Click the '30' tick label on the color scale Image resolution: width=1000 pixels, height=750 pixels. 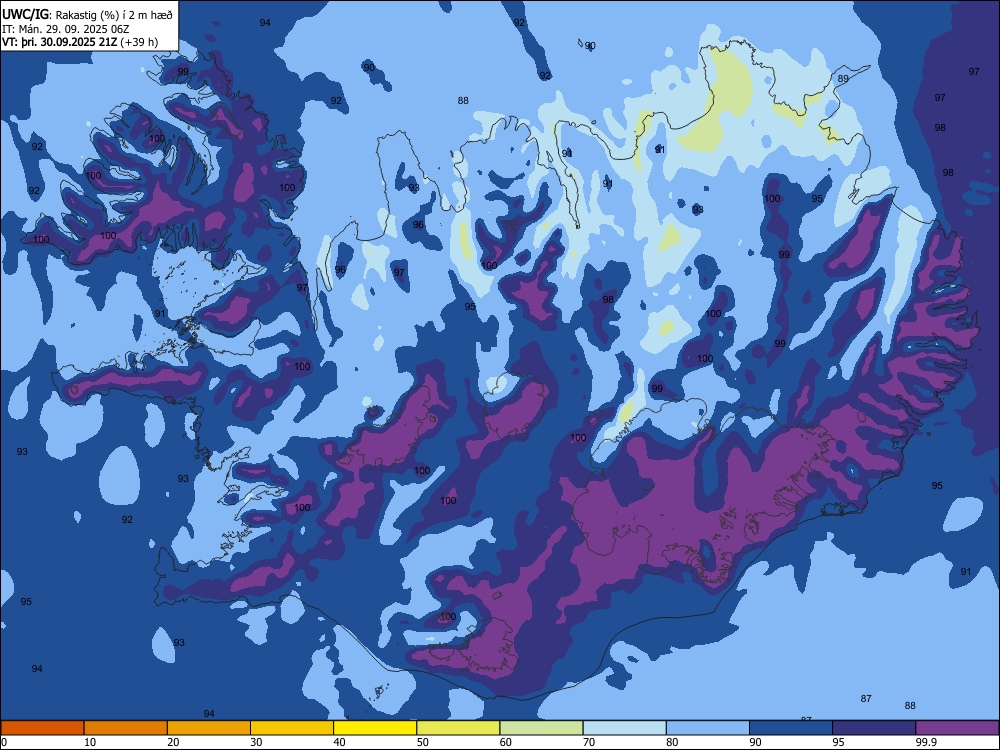[x=256, y=742]
